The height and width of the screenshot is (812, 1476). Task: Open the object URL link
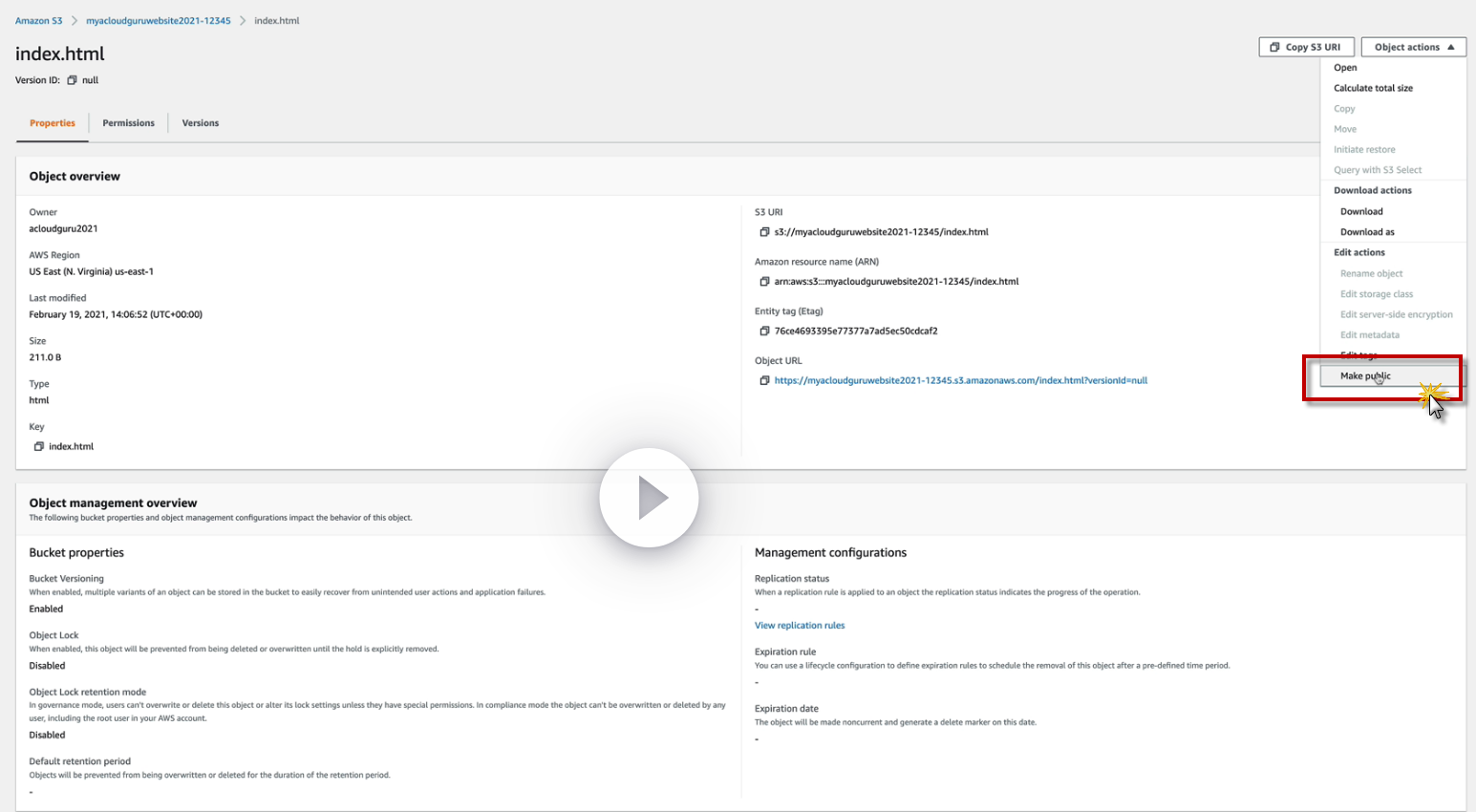[x=961, y=380]
